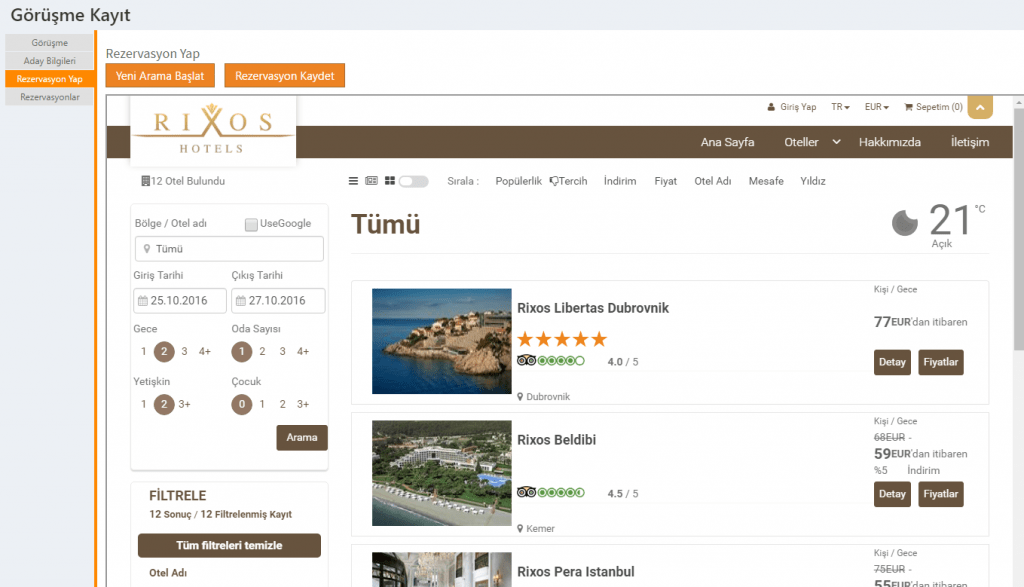Click Rixos Libertas Dubrovnik hotel photo
This screenshot has height=587, width=1024.
[x=441, y=341]
